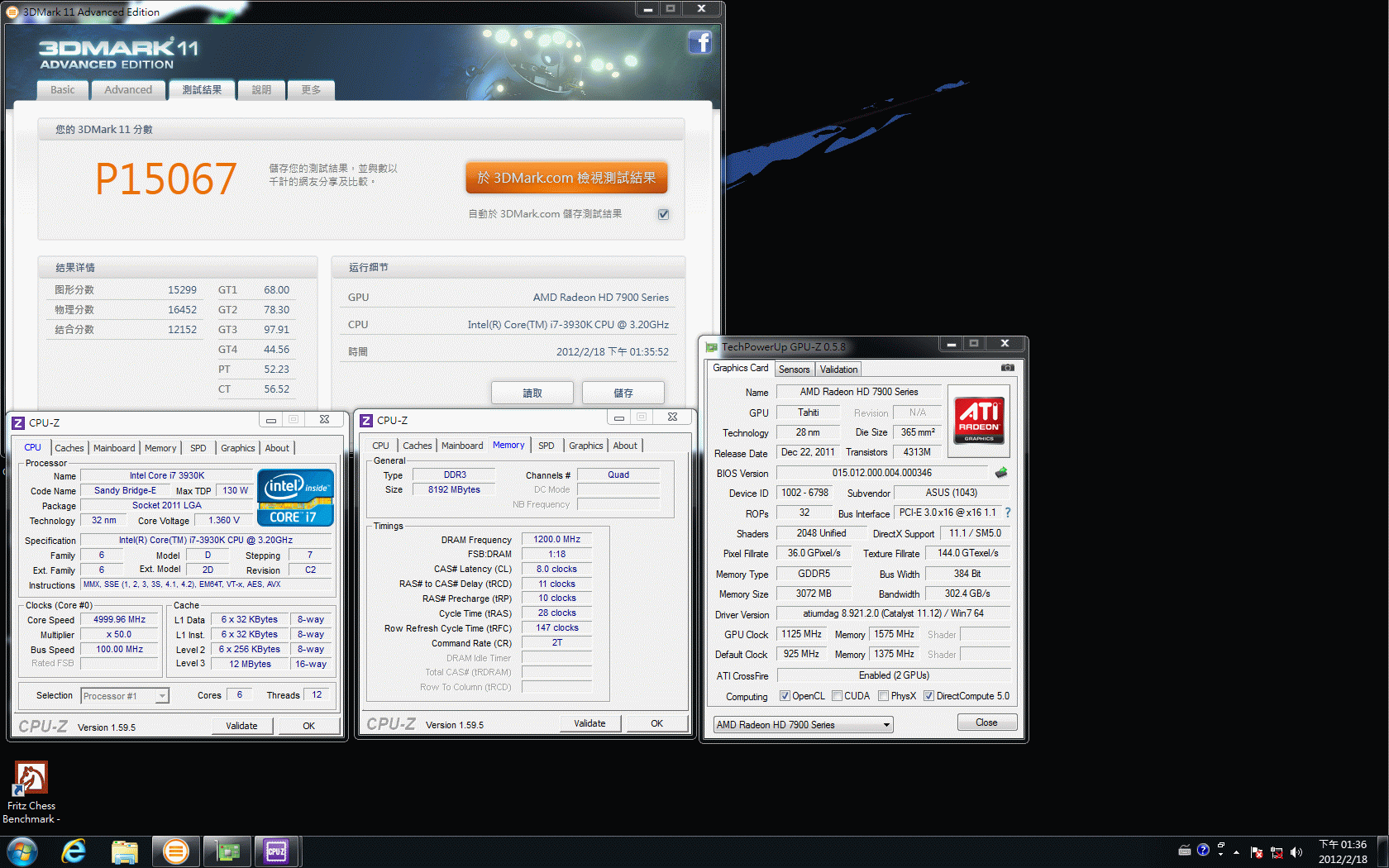
Task: Click the CPU-Z taskbar icon
Action: (x=276, y=851)
